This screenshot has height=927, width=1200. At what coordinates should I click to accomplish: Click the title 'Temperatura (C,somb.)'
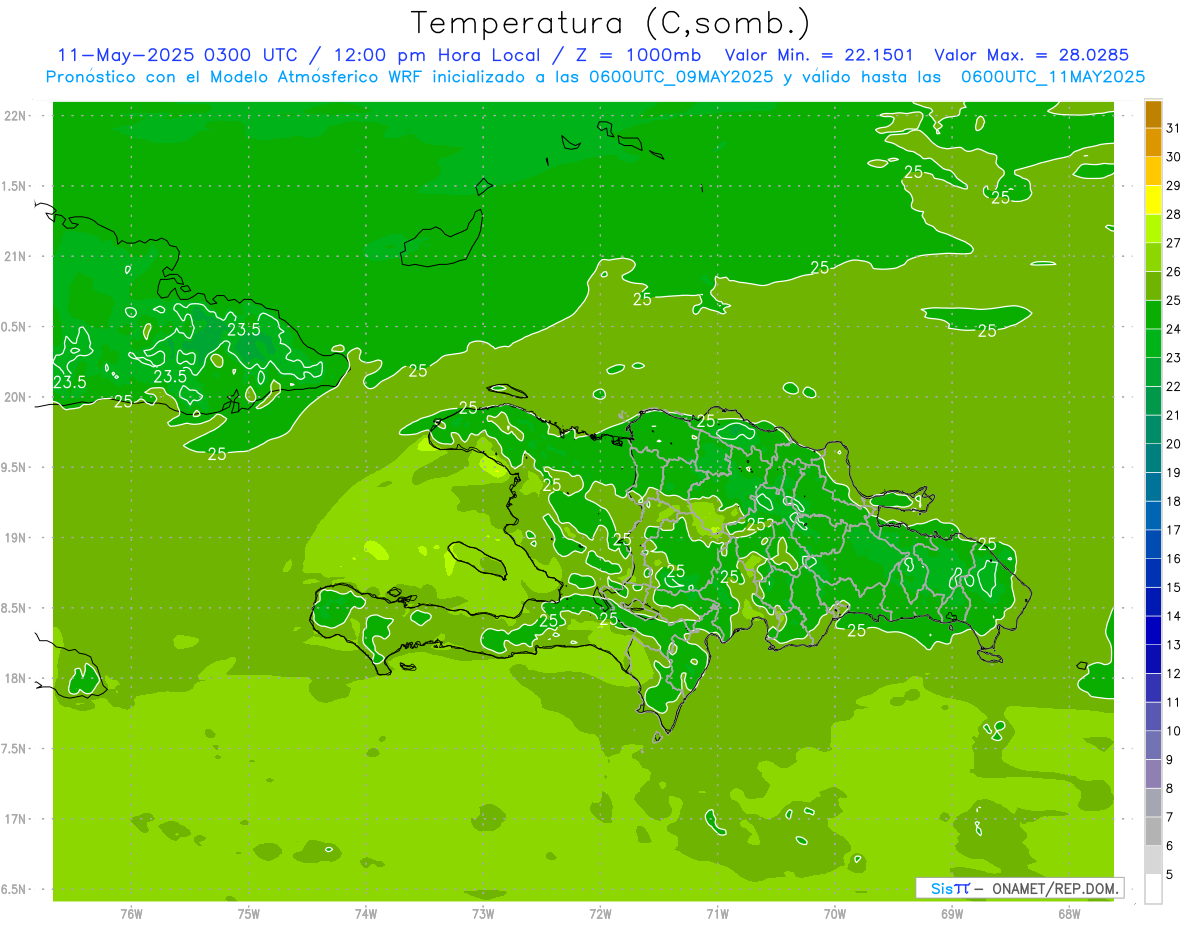point(610,23)
